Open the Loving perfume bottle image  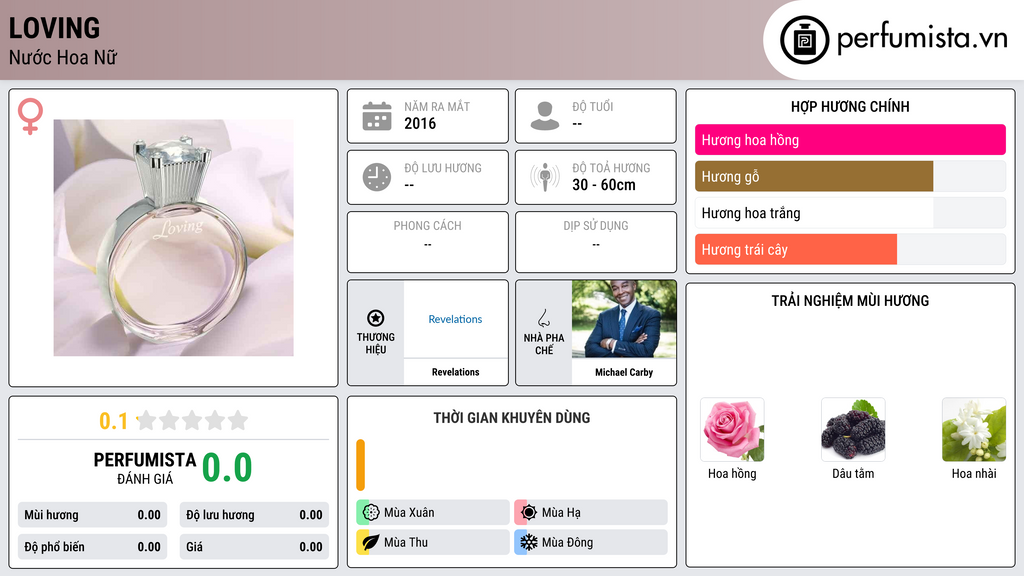174,238
